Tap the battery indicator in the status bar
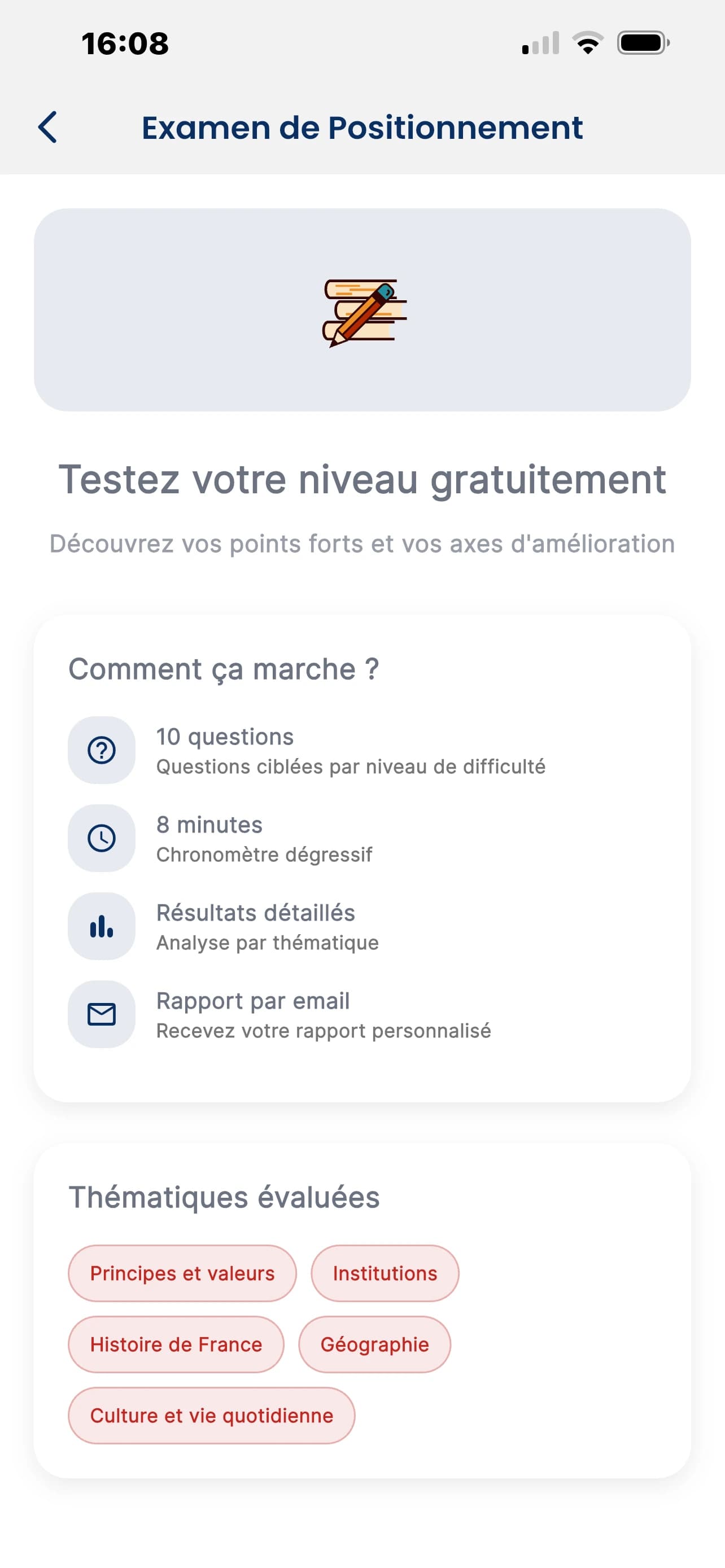 coord(643,41)
